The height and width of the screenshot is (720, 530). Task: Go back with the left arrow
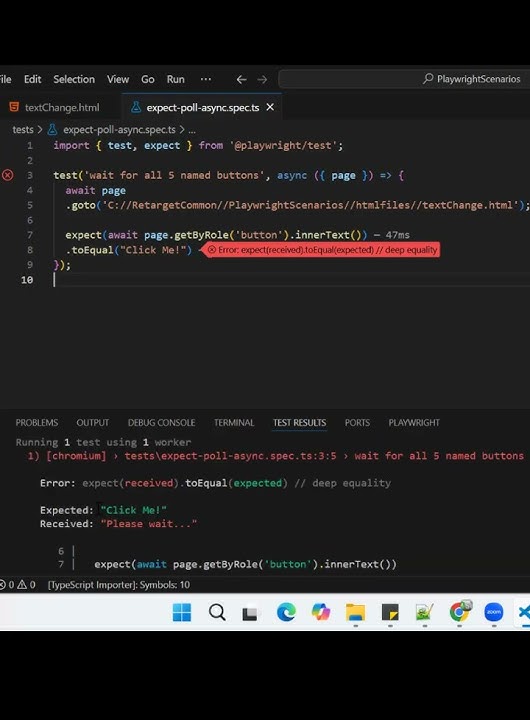(x=242, y=79)
